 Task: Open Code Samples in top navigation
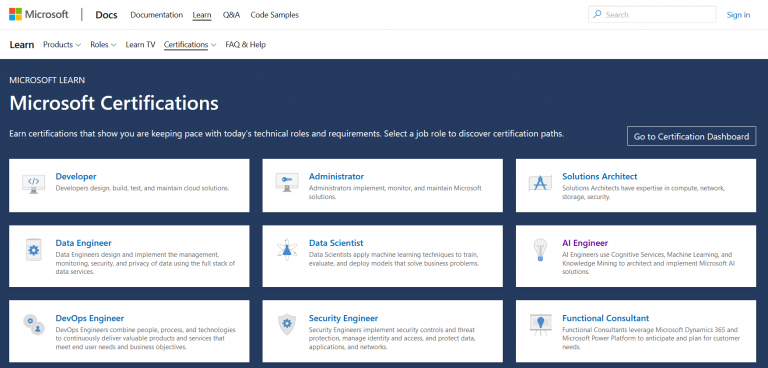click(x=274, y=15)
